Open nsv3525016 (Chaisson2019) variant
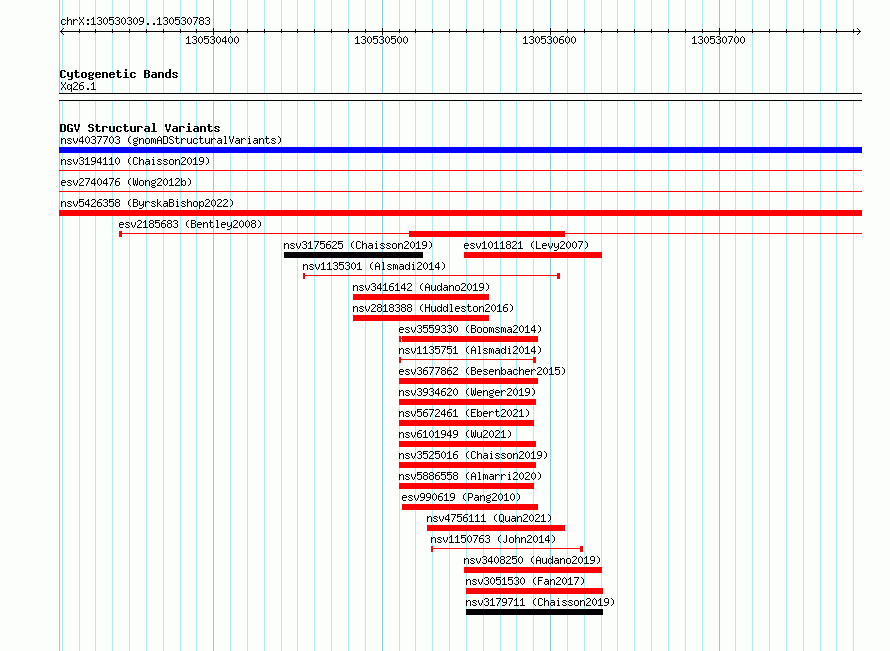Screen dimensions: 890x651 coord(473,455)
